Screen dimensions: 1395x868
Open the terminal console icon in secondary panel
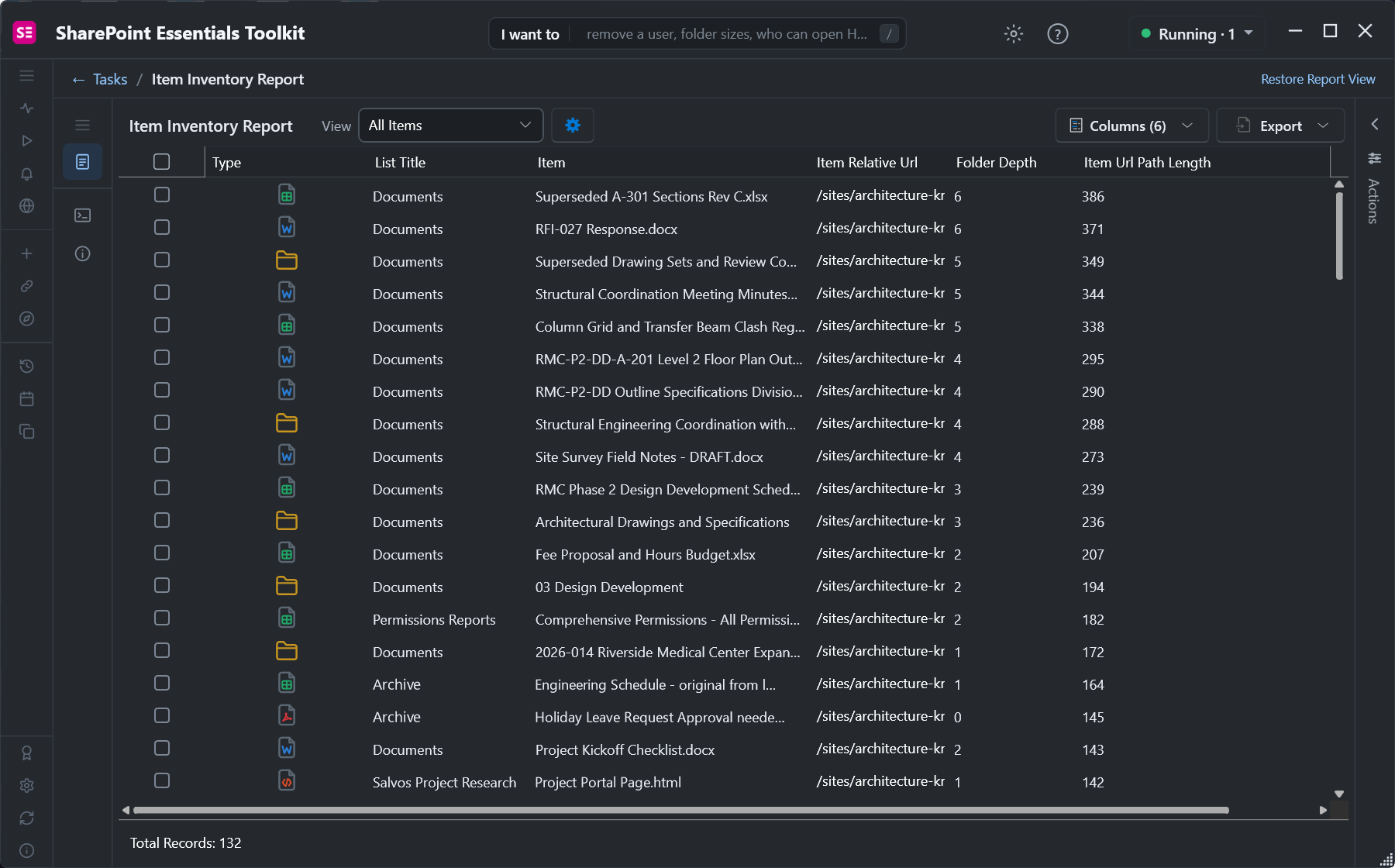click(x=83, y=215)
